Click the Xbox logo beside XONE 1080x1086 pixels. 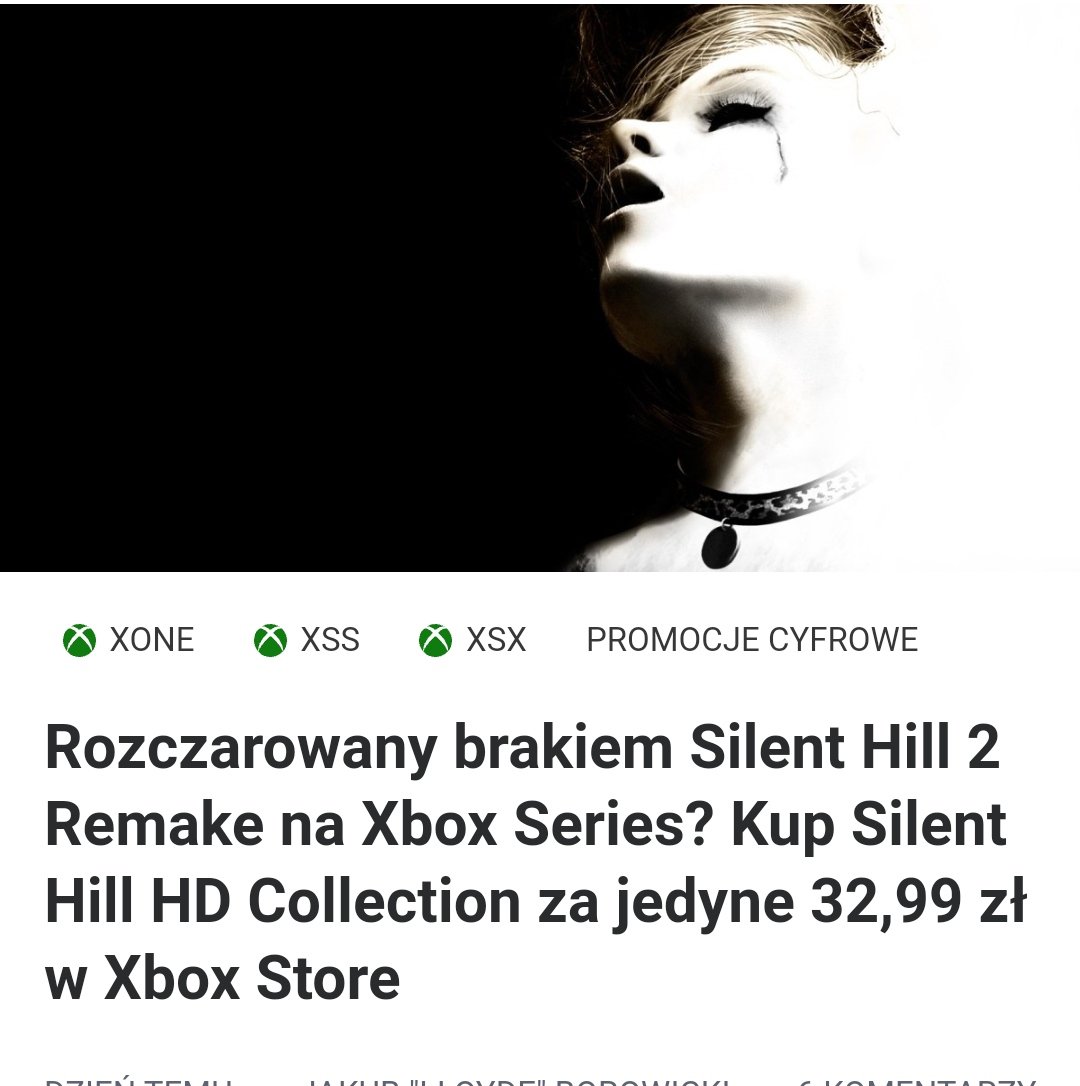[80, 640]
